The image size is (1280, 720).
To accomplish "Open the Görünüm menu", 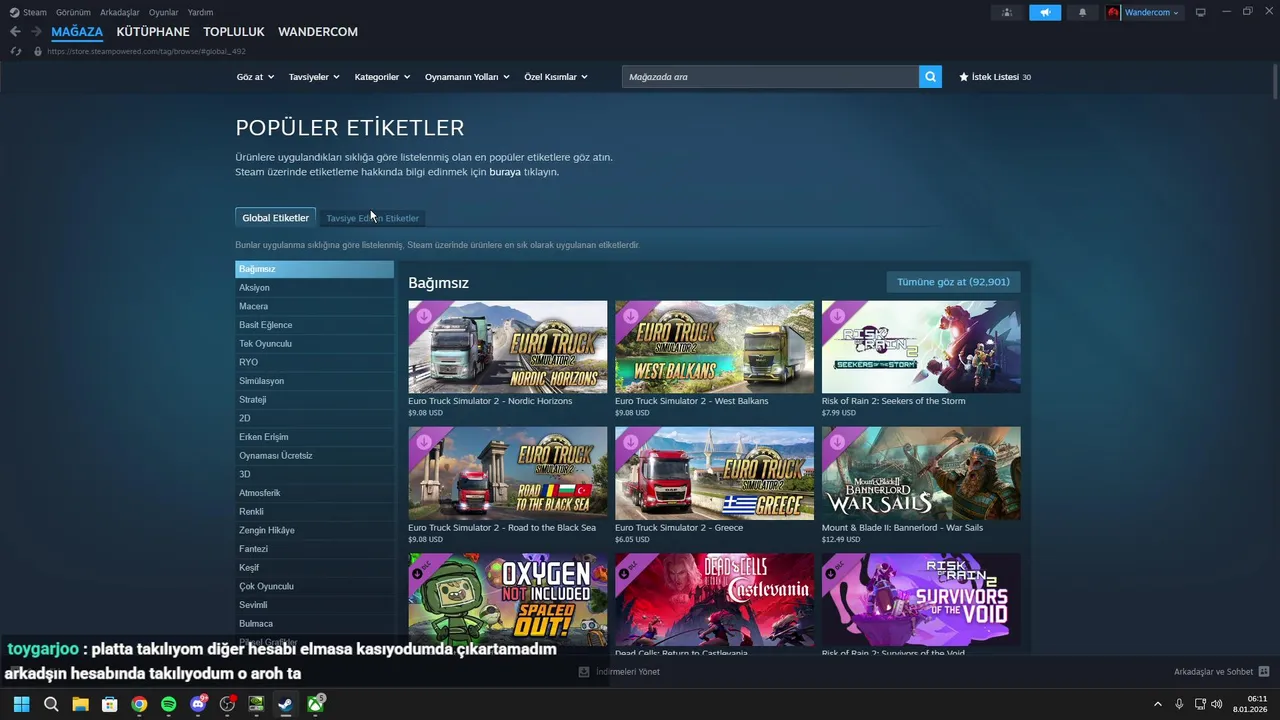I will click(73, 12).
